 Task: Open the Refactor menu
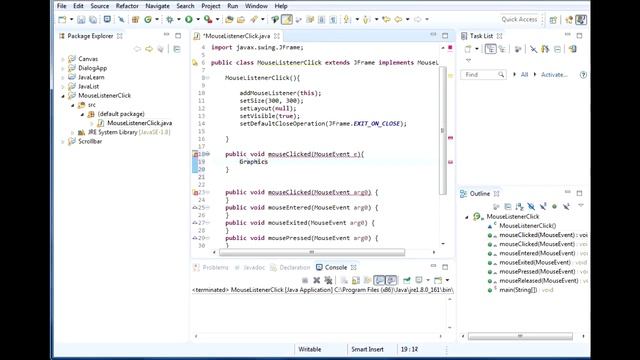[127, 6]
